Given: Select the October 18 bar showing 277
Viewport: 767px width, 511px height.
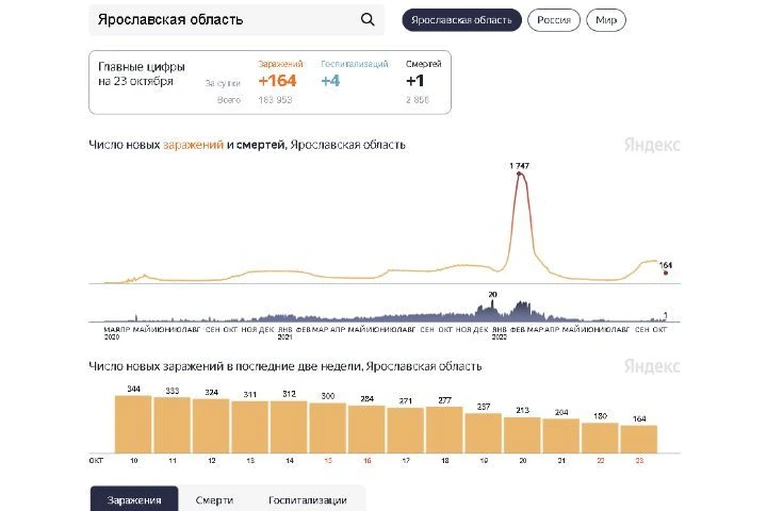Looking at the screenshot, I should (444, 430).
